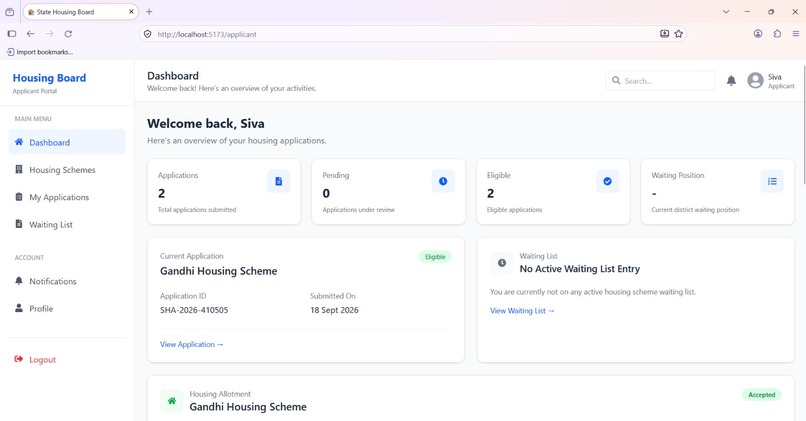Viewport: 806px width, 421px height.
Task: Toggle the browser sidebar icon
Action: point(12,34)
